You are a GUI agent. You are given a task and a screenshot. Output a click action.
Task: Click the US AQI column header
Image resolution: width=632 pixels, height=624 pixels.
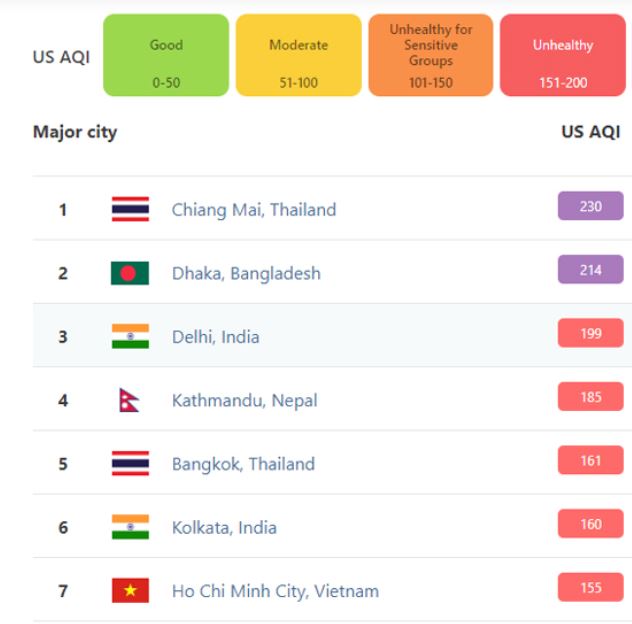(590, 132)
